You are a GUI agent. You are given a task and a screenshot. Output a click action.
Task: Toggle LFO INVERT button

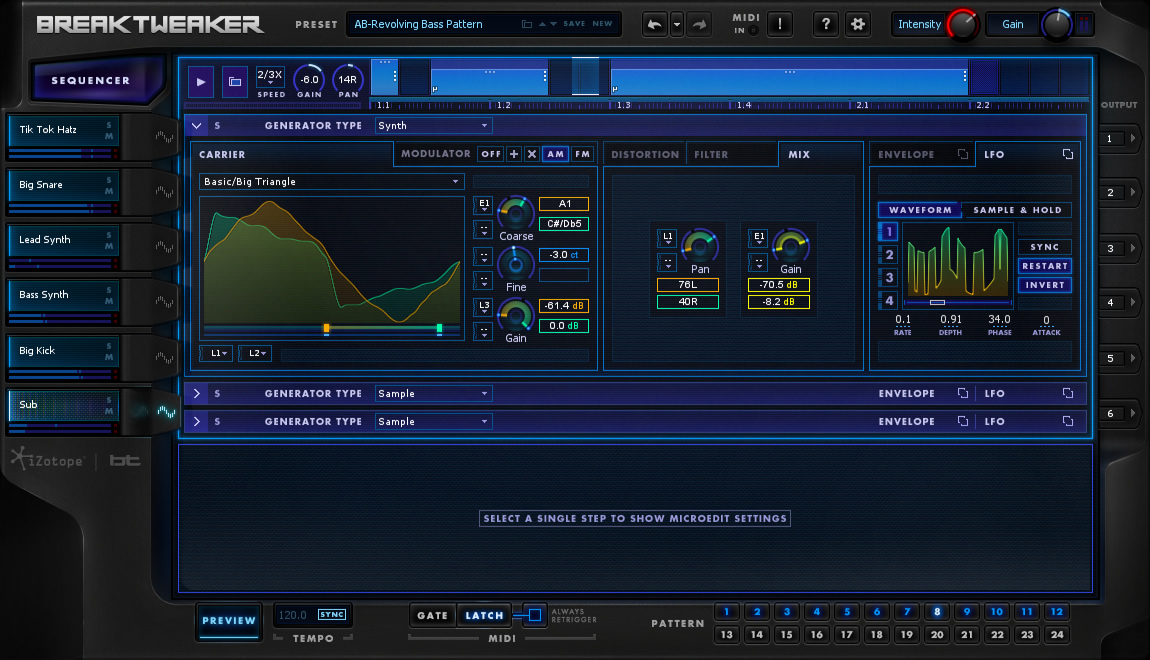click(1044, 285)
